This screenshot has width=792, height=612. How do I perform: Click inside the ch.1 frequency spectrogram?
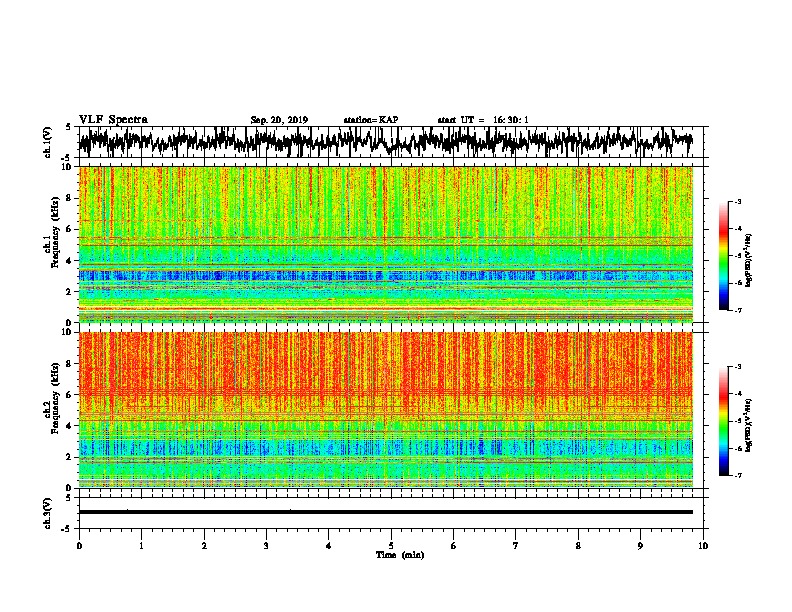[x=386, y=244]
